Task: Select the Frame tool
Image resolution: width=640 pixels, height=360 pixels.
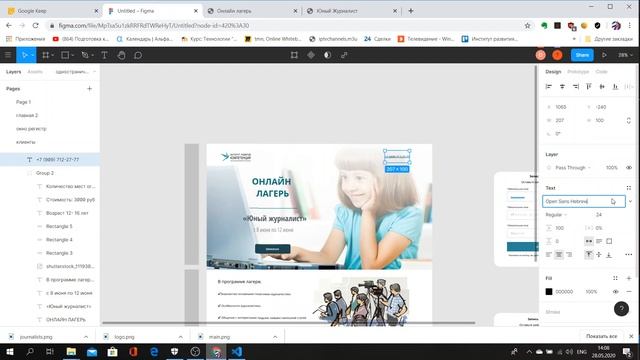Action: [x=45, y=55]
